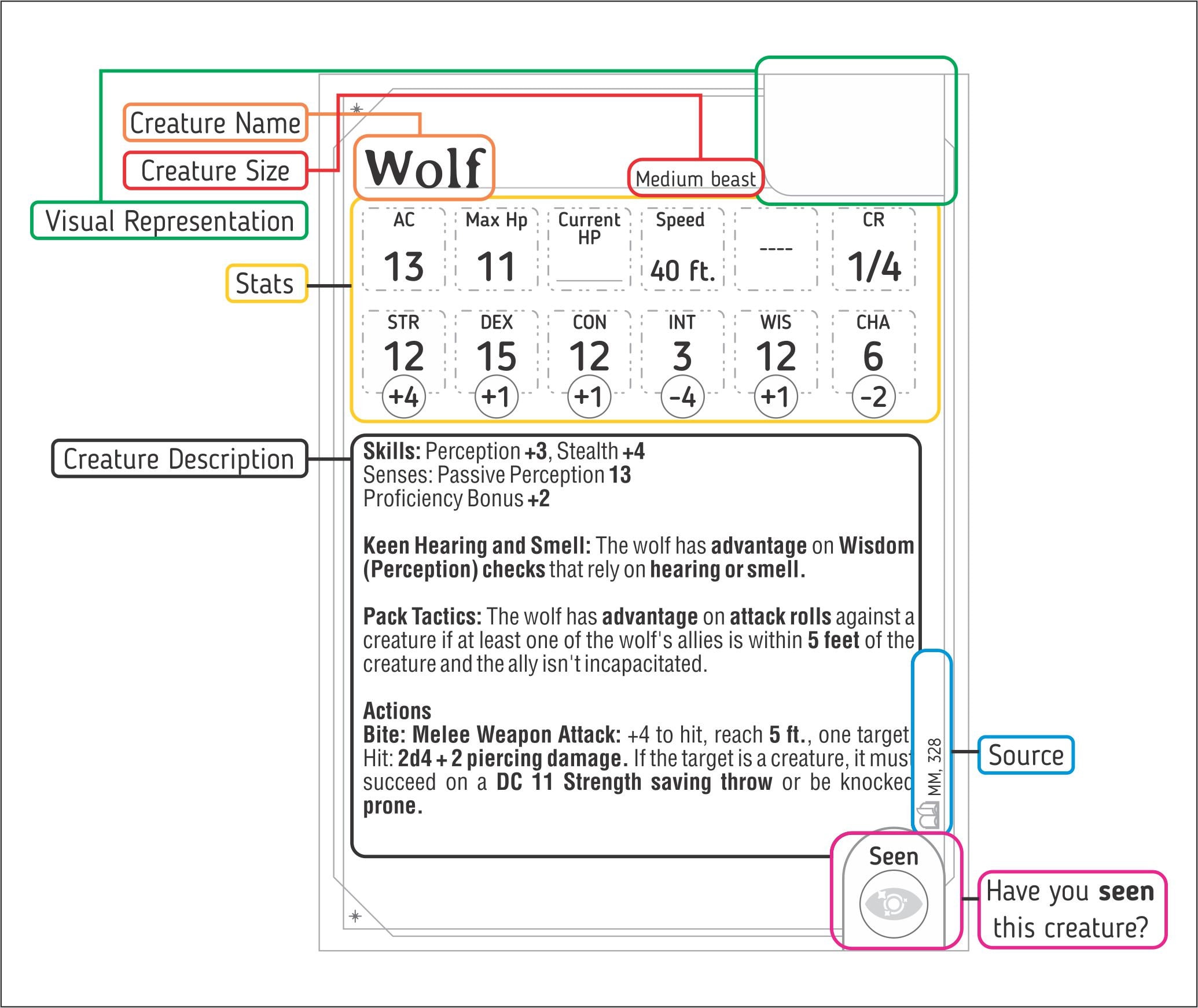The image size is (1198, 1008).
Task: Click the STR +4 modifier circle
Action: coord(404,397)
